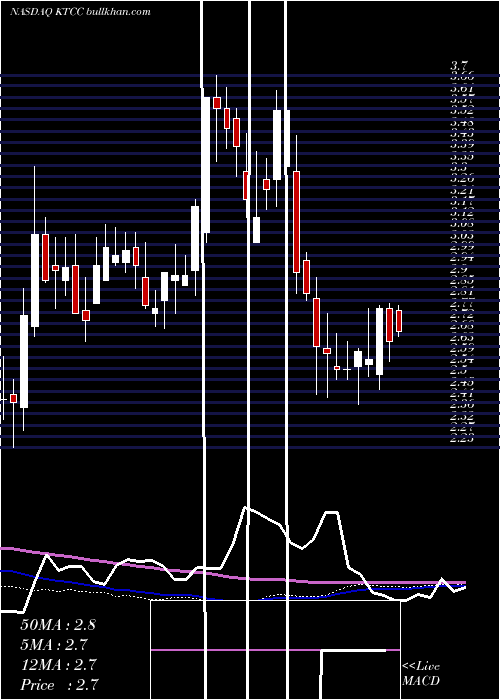The width and height of the screenshot is (500, 700).
Task: Click the NASDAQ KTCC bullkhan.com title
Action: point(80,12)
